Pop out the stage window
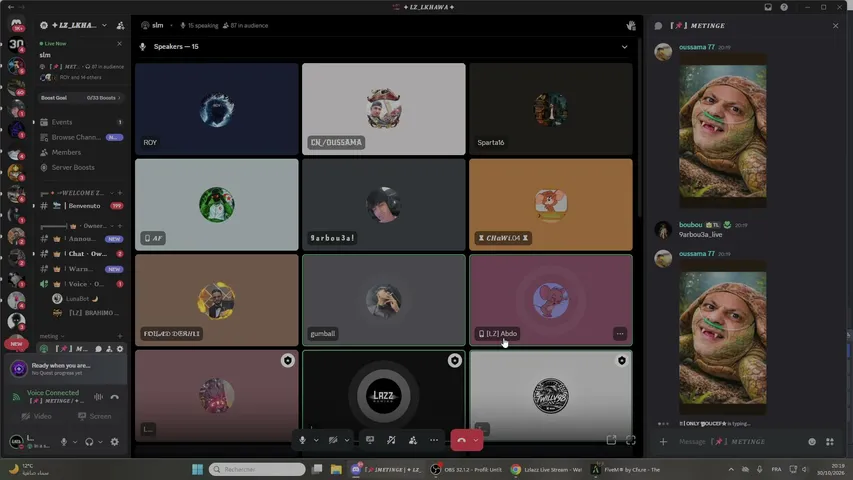This screenshot has width=853, height=480. [611, 440]
